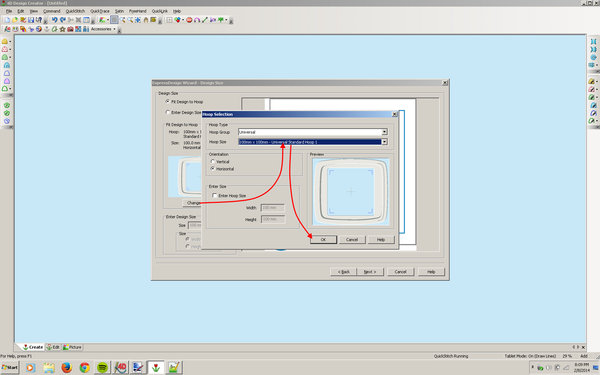600x375 pixels.
Task: Click the green diagonal line tool icon
Action: [205, 20]
